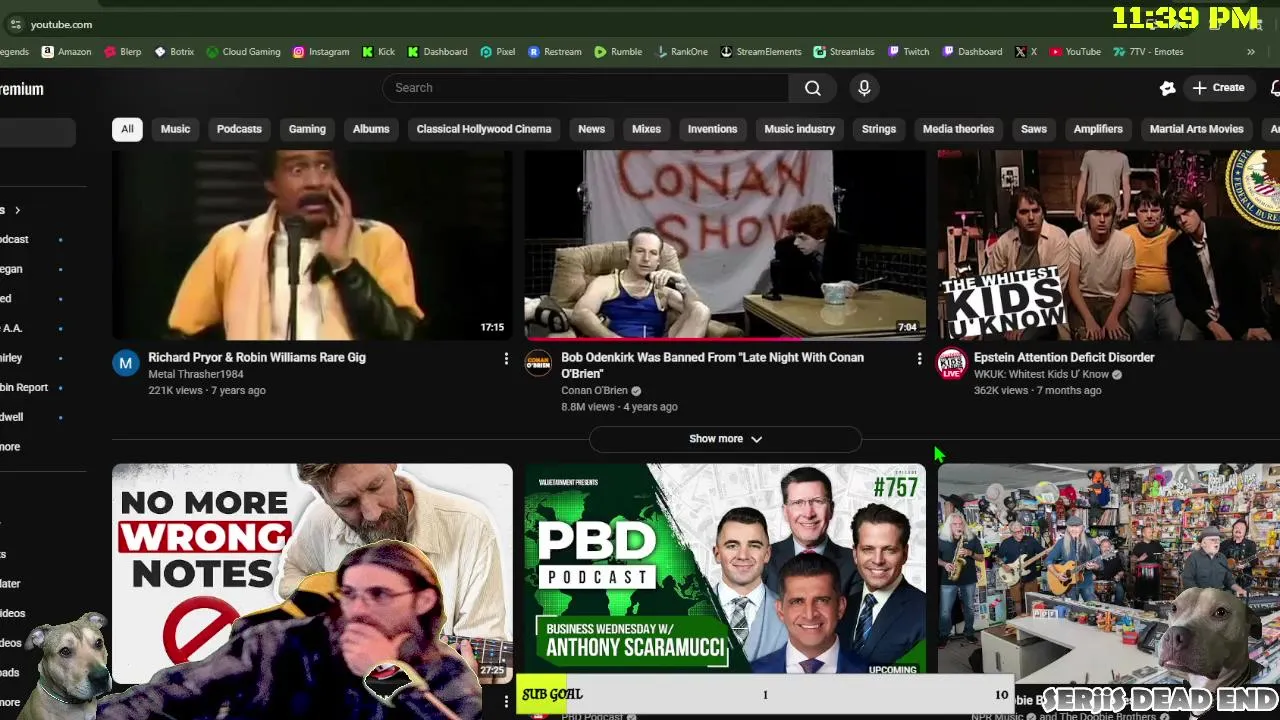Open the Pixel bookmark

click(498, 52)
